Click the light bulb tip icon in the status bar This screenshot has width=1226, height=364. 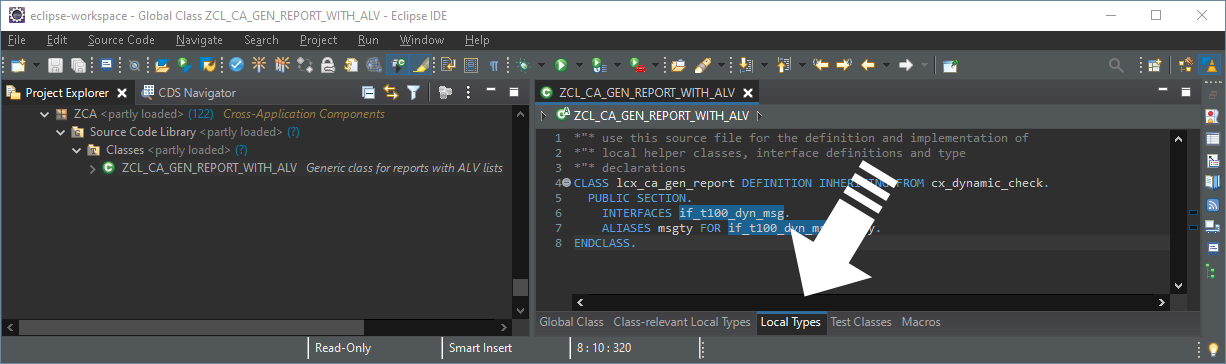pyautogui.click(x=1213, y=348)
